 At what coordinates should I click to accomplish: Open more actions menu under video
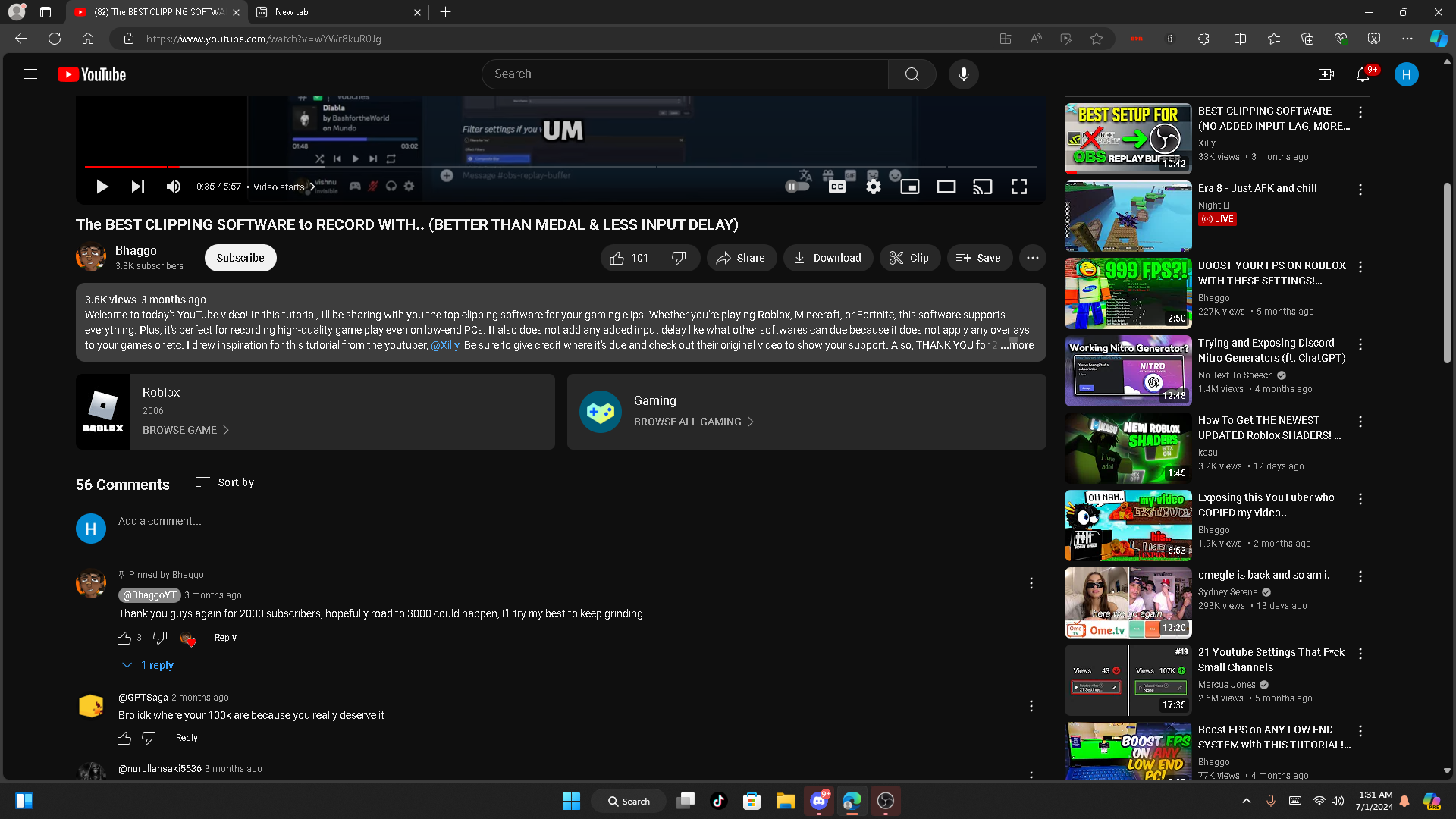point(1032,258)
